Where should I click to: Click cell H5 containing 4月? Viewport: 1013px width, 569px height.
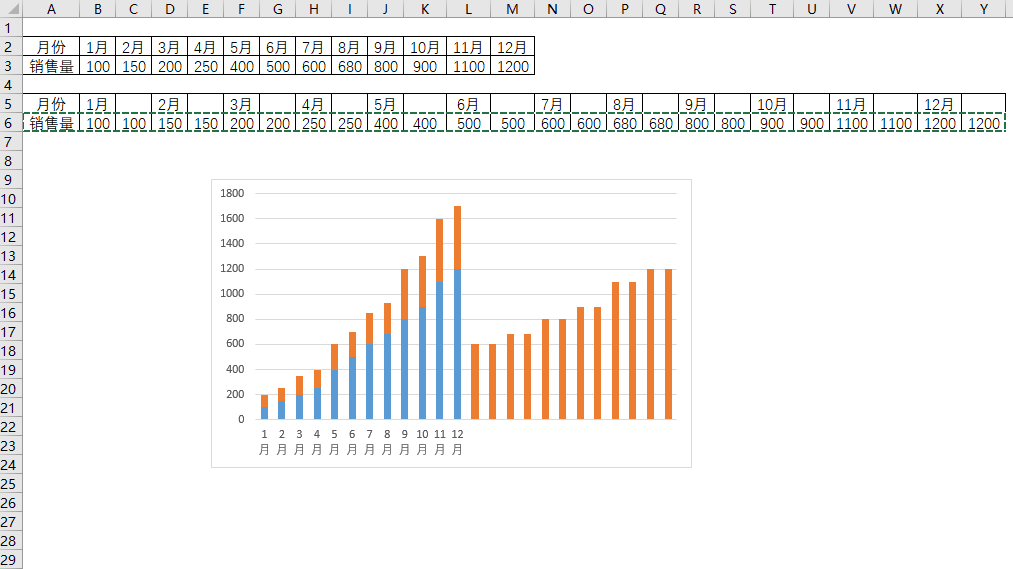point(314,104)
